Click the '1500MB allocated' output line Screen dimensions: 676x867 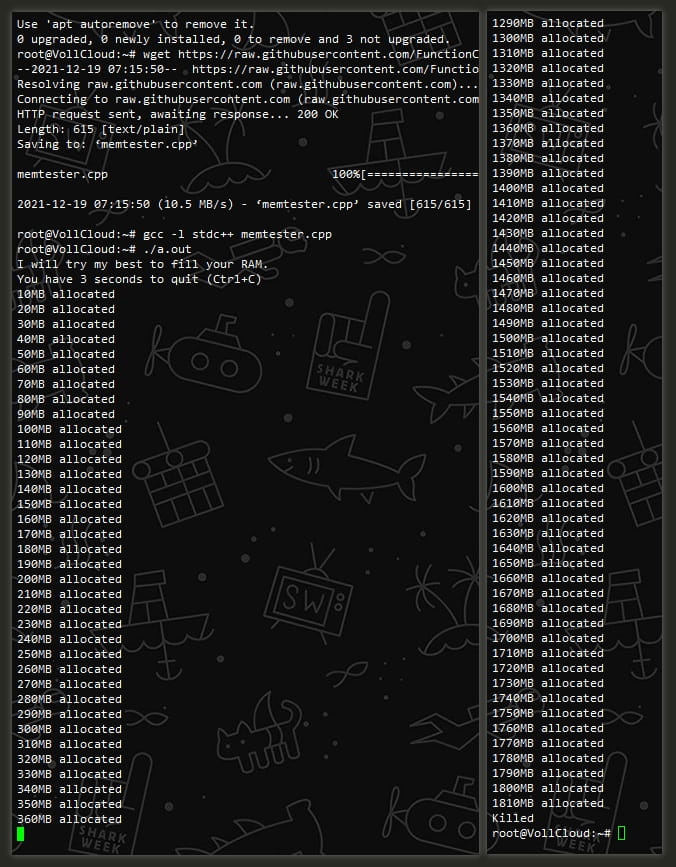tap(548, 338)
